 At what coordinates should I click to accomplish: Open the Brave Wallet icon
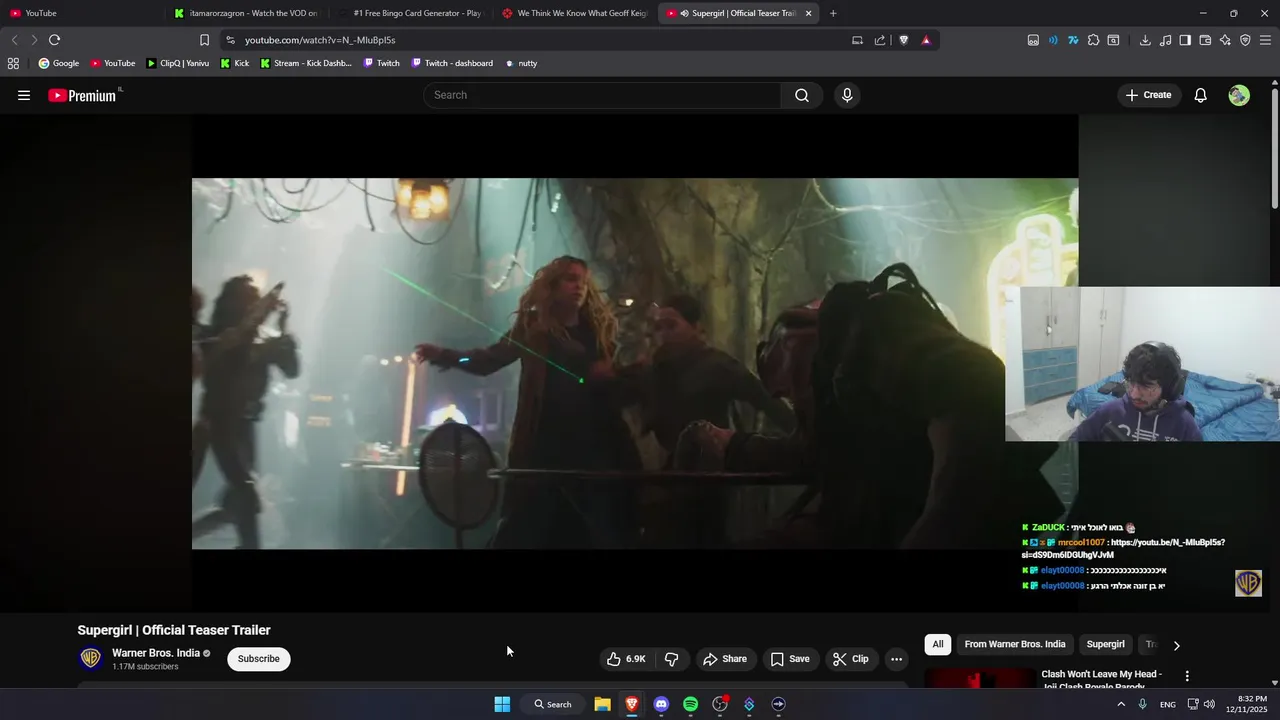tap(1205, 40)
